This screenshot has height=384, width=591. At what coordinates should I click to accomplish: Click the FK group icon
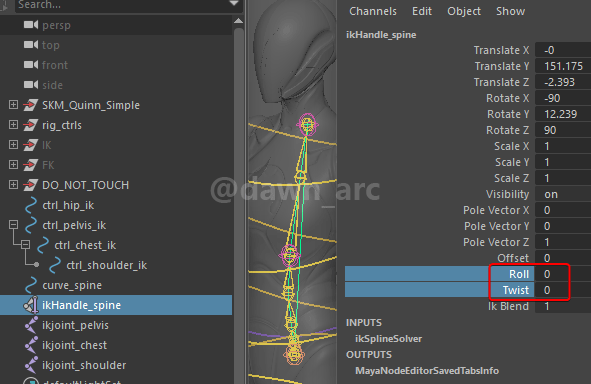coord(31,165)
